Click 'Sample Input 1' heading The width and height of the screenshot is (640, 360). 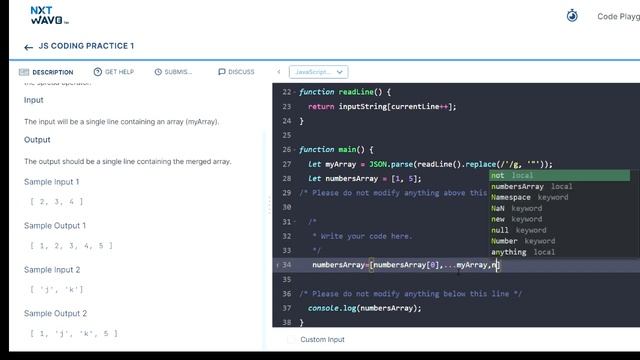51,182
